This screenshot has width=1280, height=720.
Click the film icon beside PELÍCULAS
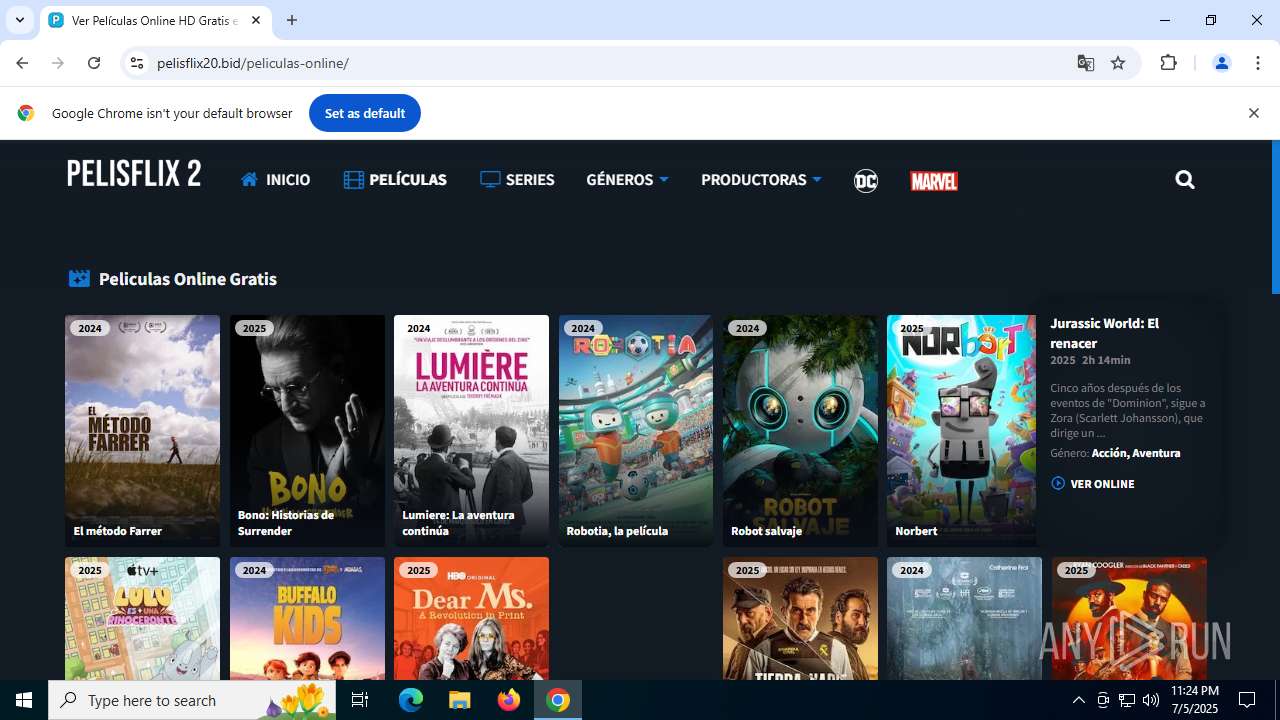pos(353,180)
